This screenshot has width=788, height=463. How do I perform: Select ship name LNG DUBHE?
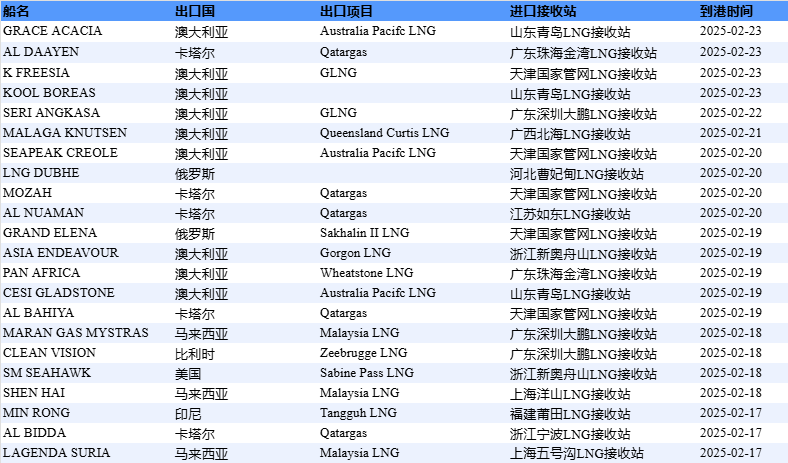coord(41,173)
